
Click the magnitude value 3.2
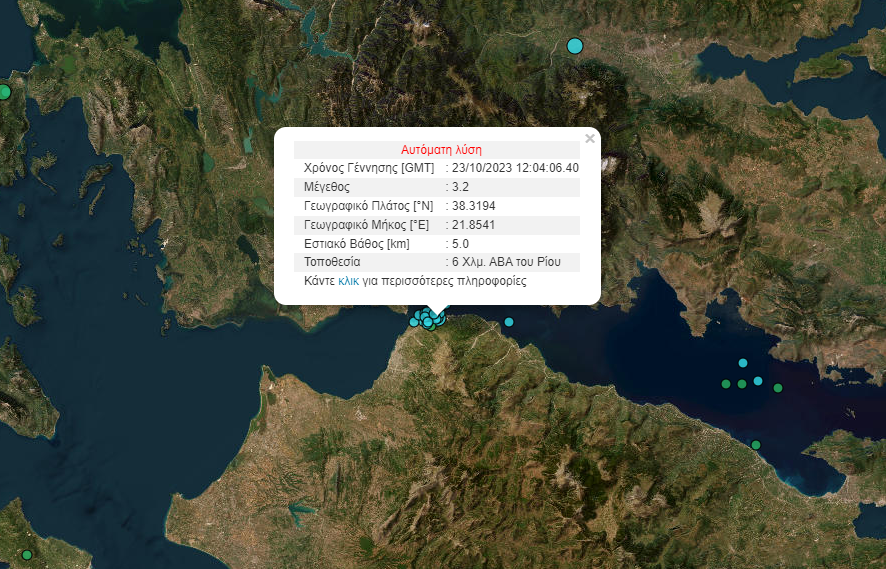click(x=461, y=187)
